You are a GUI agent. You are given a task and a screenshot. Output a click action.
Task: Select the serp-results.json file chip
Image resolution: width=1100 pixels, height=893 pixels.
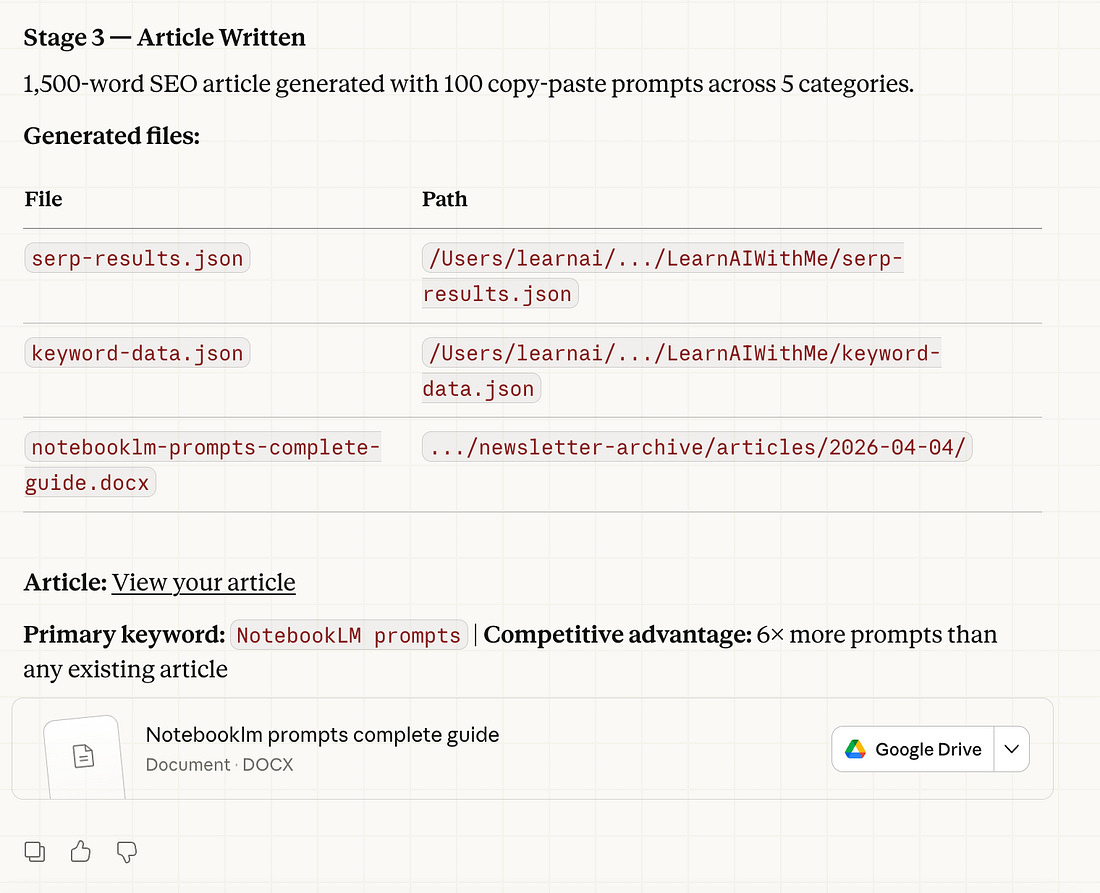[x=137, y=258]
